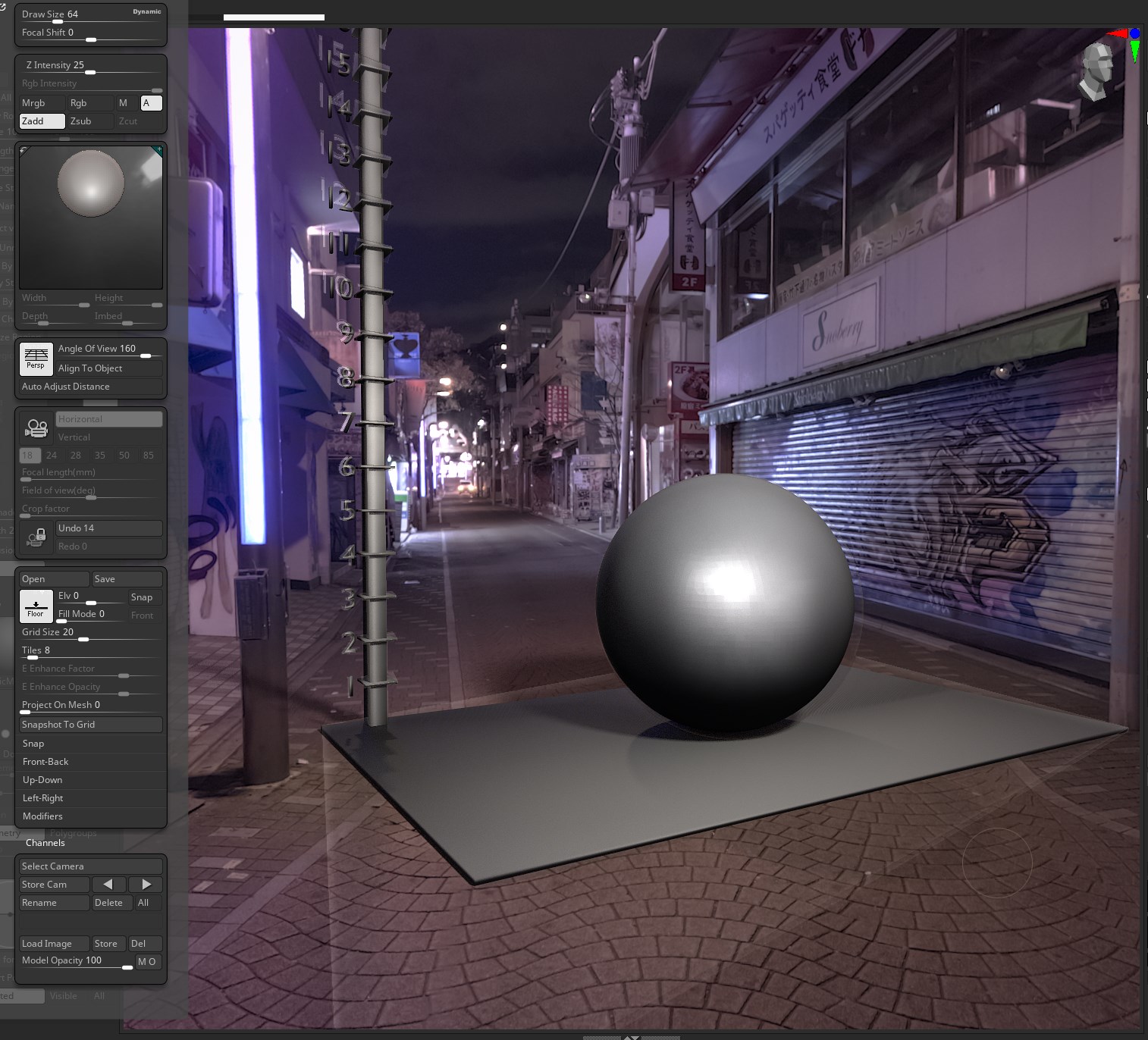Click the head orientation gizmo

pyautogui.click(x=1096, y=70)
